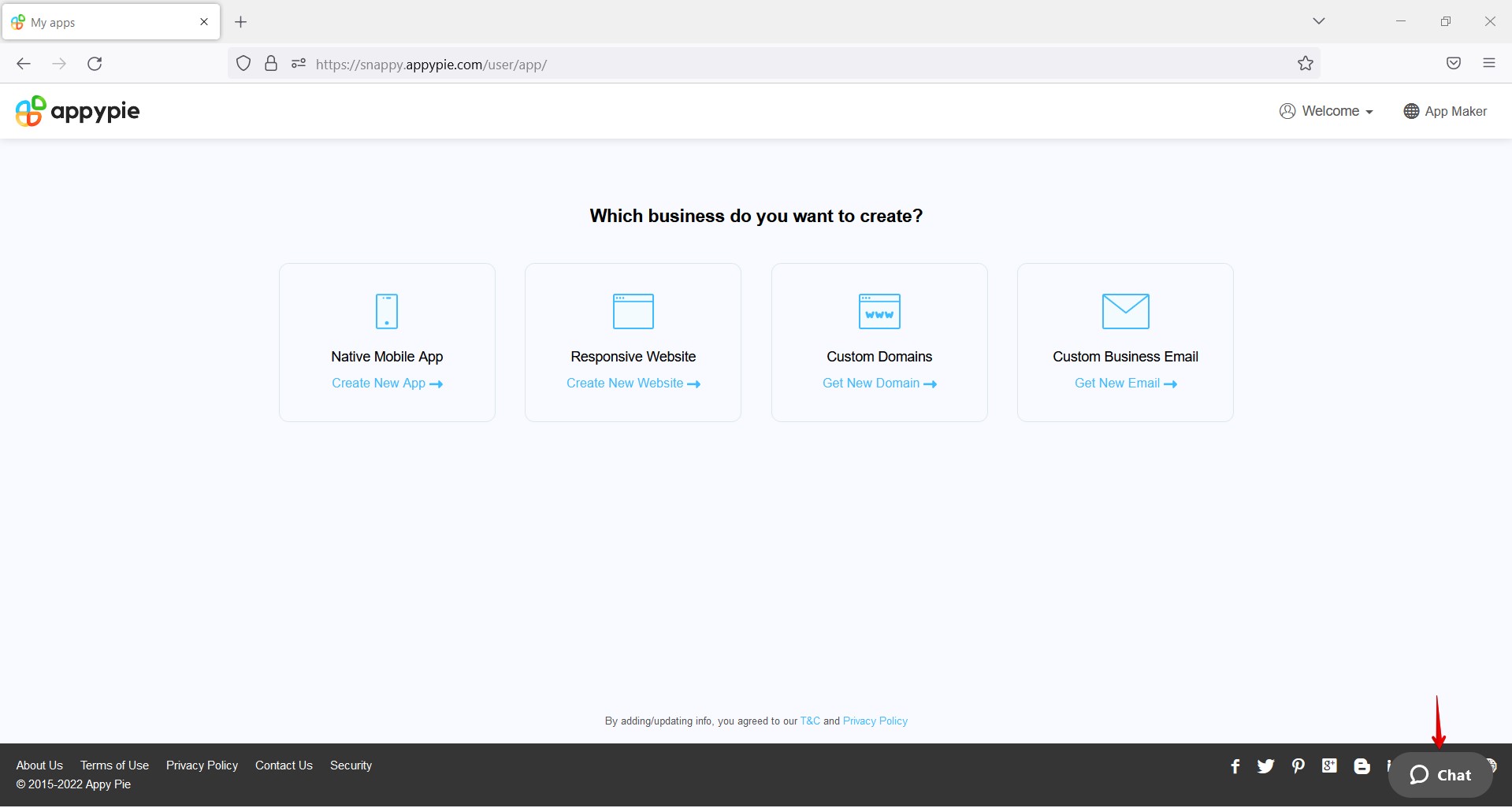Click the Native Mobile App card title
1512x808 pixels.
point(387,357)
